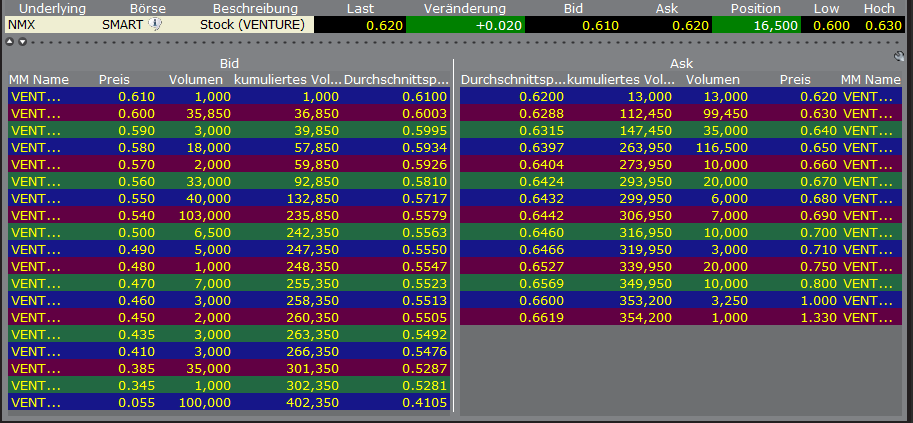Screen dimensions: 913x423
Task: Click ask volume 116,500
Action: click(724, 148)
